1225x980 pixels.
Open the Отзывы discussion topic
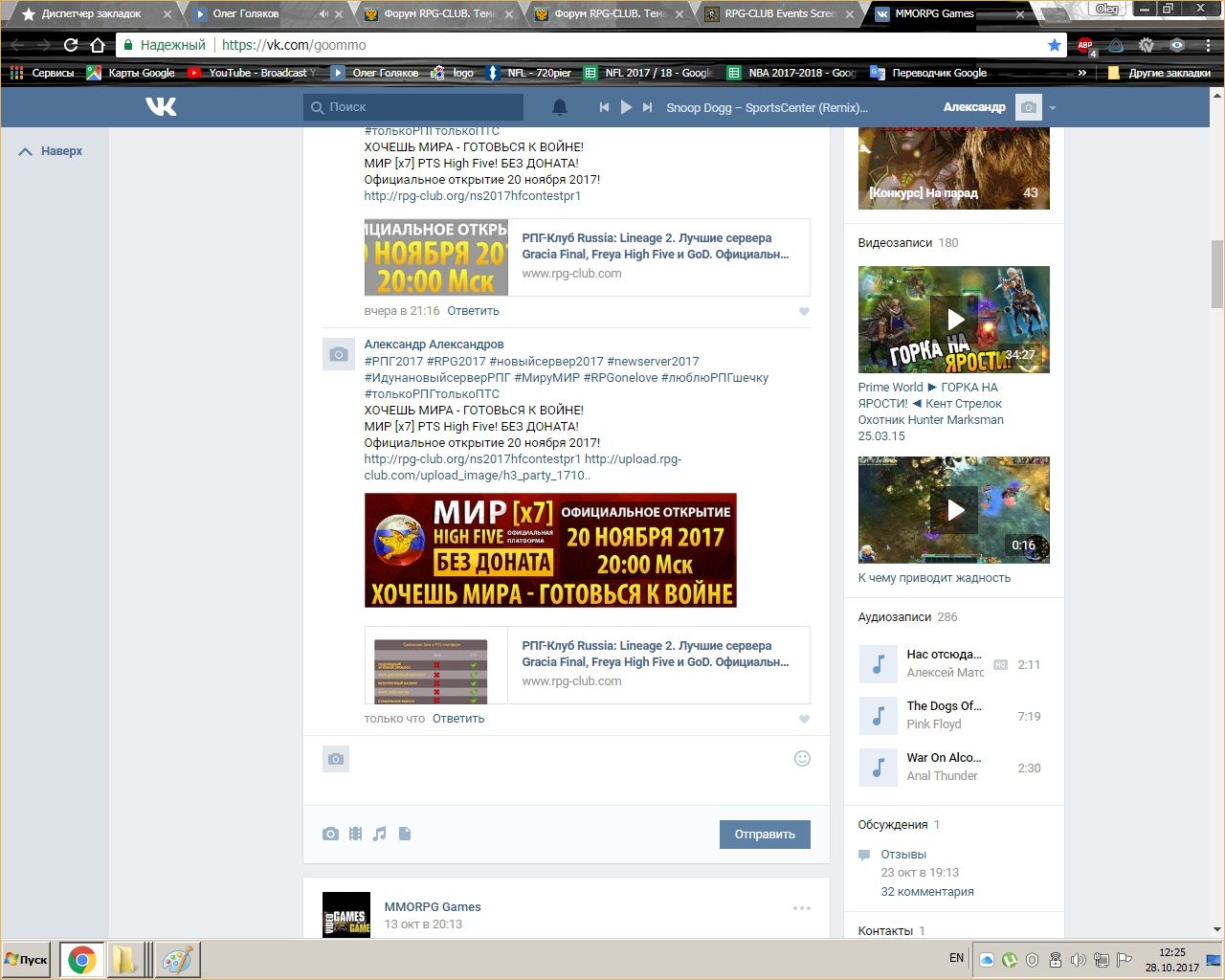pos(903,855)
